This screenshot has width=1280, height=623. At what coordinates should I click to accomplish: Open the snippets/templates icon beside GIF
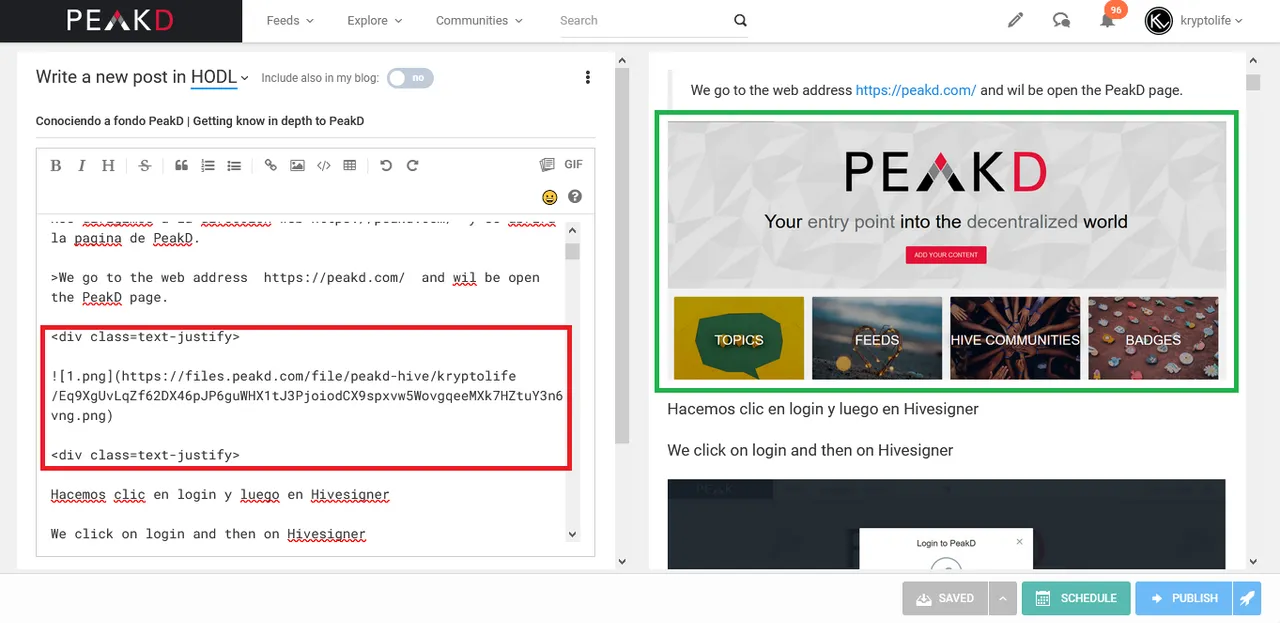point(546,165)
